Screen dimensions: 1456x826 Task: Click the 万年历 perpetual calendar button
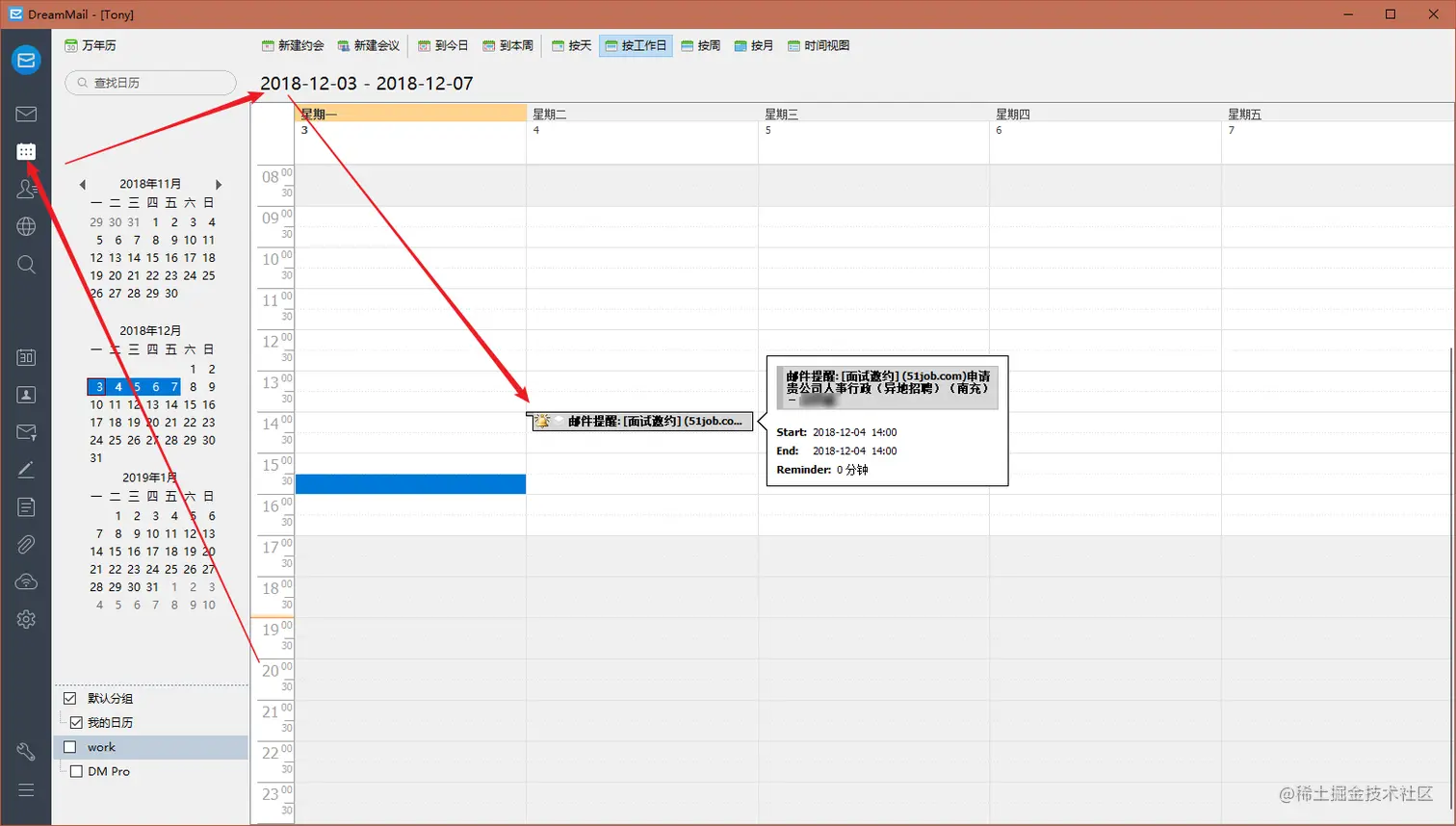91,45
